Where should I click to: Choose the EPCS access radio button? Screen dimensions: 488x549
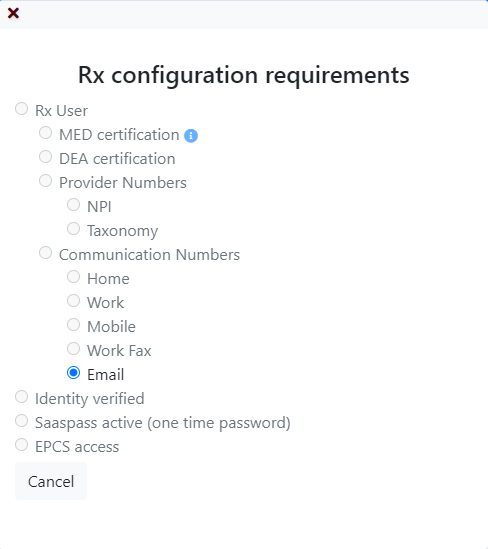pyautogui.click(x=21, y=445)
